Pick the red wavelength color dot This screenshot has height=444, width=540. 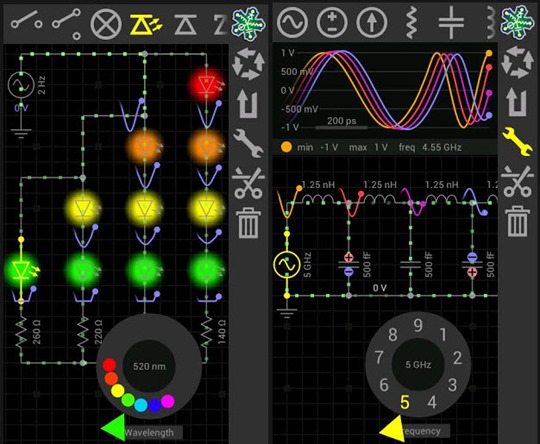click(x=110, y=365)
